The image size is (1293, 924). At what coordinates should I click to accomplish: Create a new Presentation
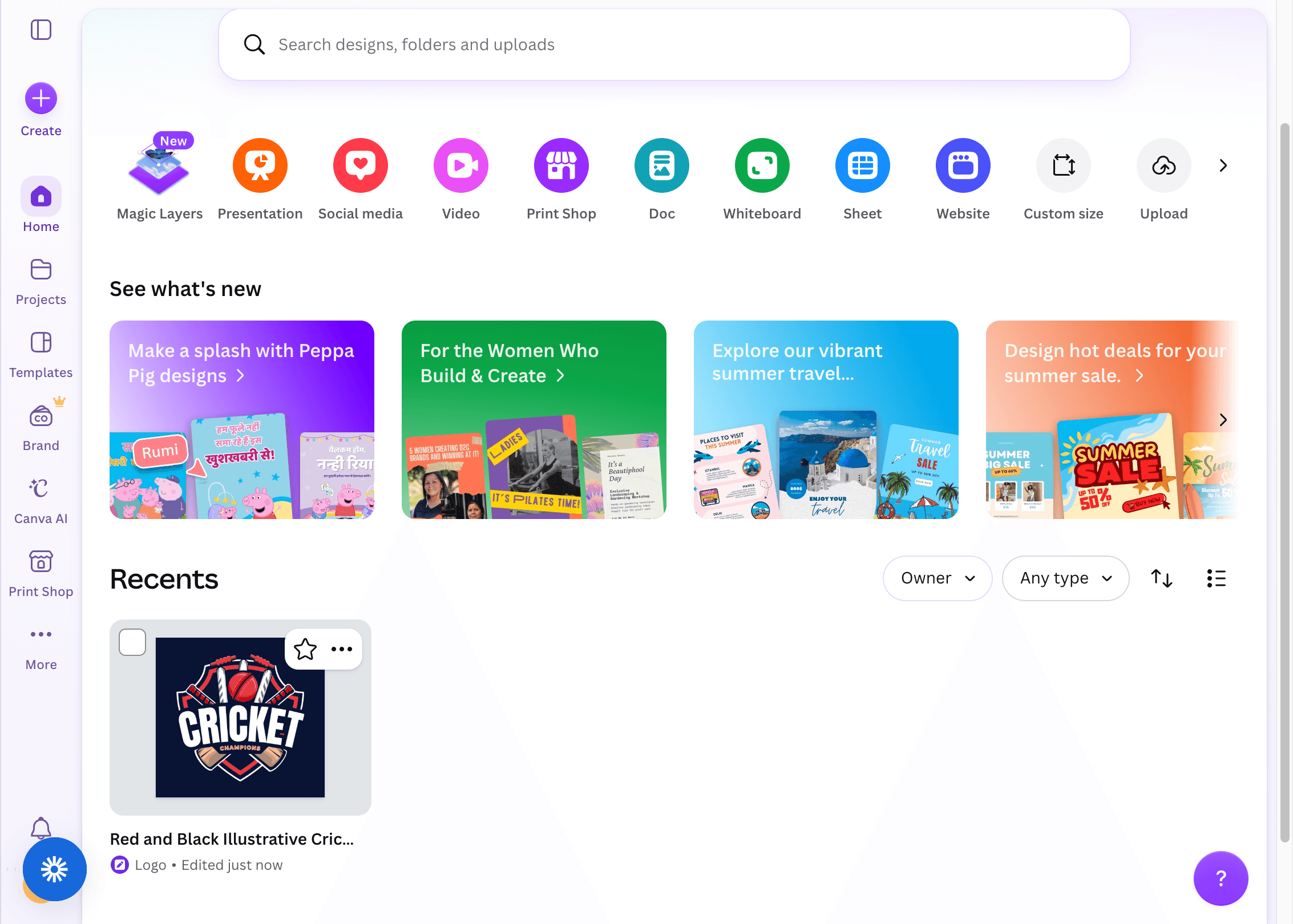260,179
